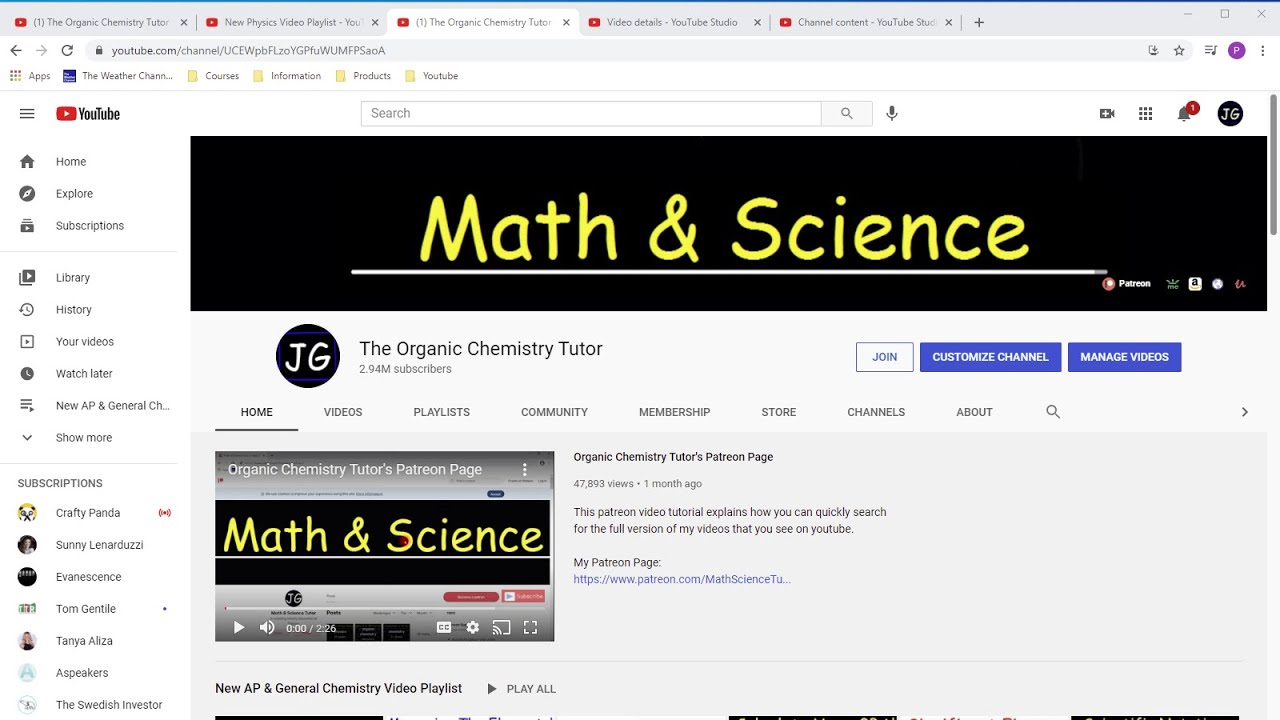Toggle closed captions in player

(x=444, y=628)
